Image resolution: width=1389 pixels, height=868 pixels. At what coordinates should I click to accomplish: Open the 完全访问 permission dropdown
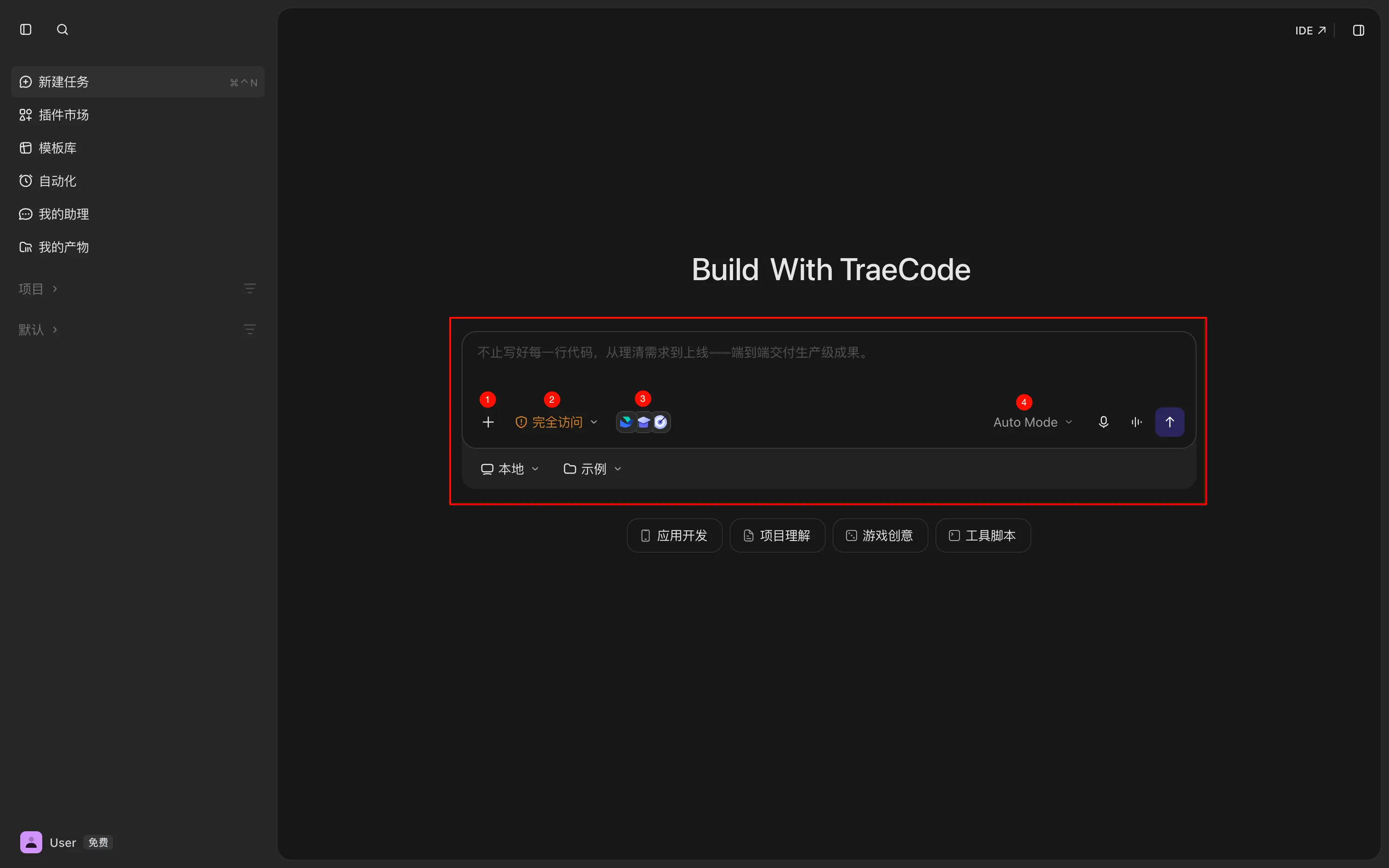tap(556, 423)
